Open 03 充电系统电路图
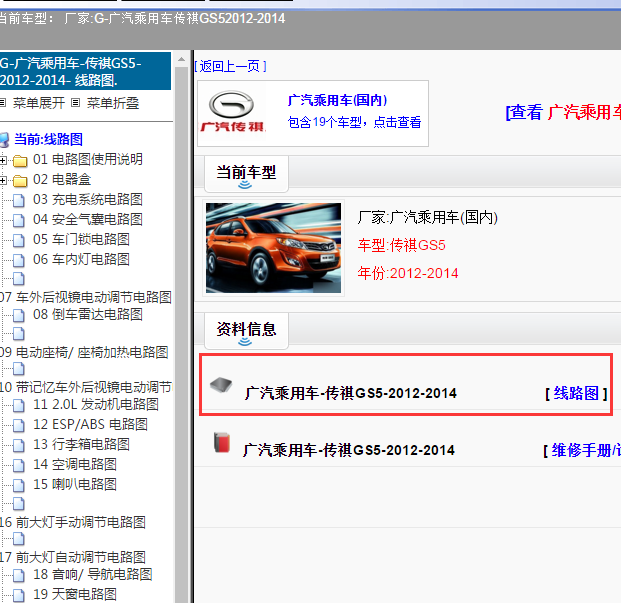This screenshot has width=621, height=603. point(88,199)
